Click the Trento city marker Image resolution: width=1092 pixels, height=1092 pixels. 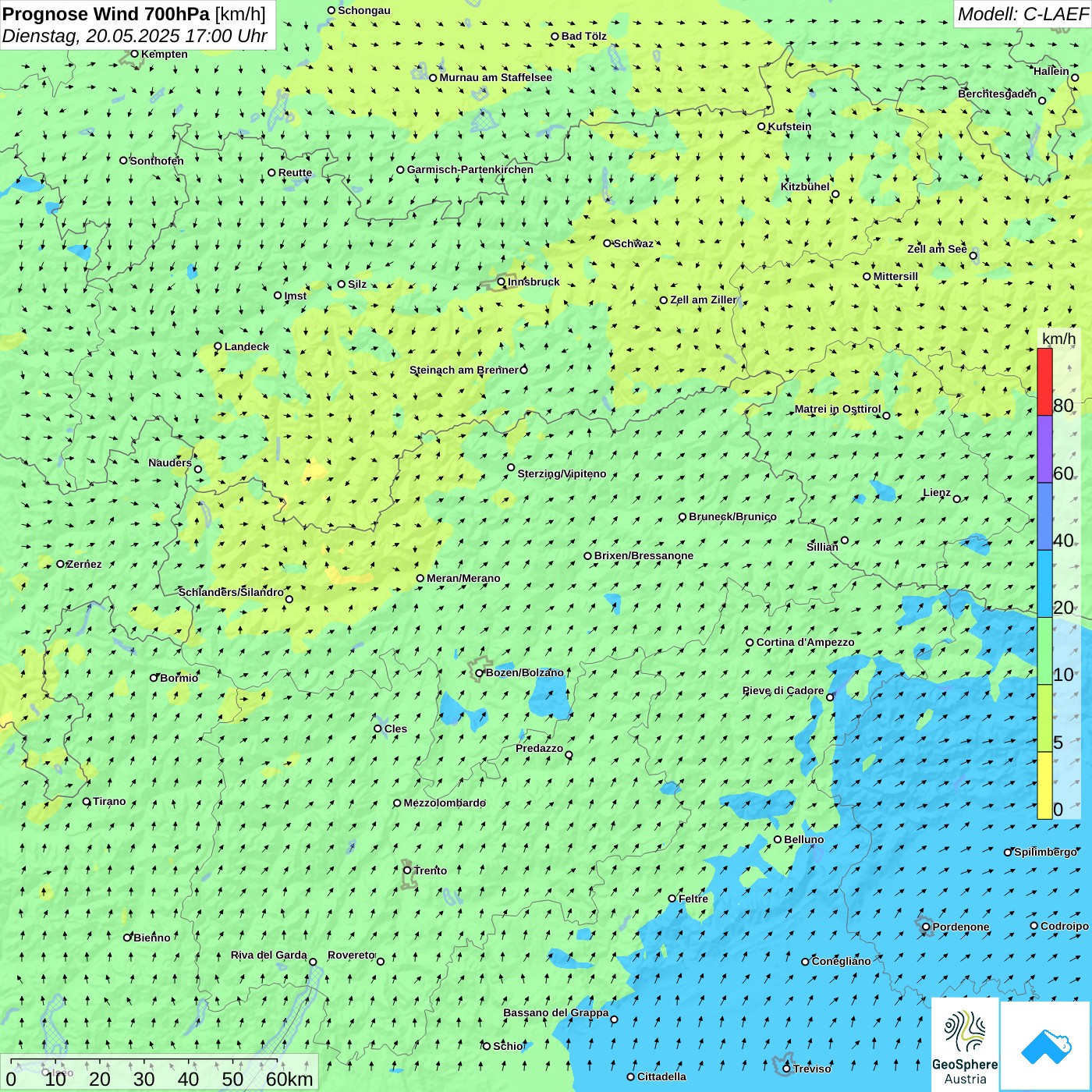[x=407, y=870]
